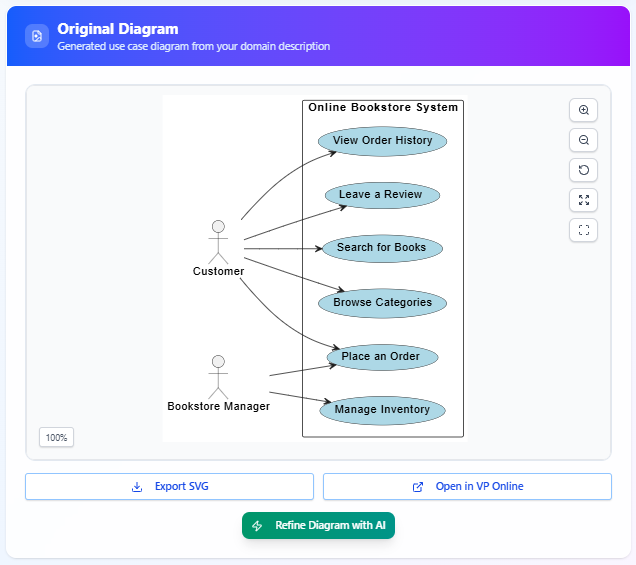Screen dimensions: 636x565
Task: Click the 100% zoom level indicator
Action: tap(57, 437)
